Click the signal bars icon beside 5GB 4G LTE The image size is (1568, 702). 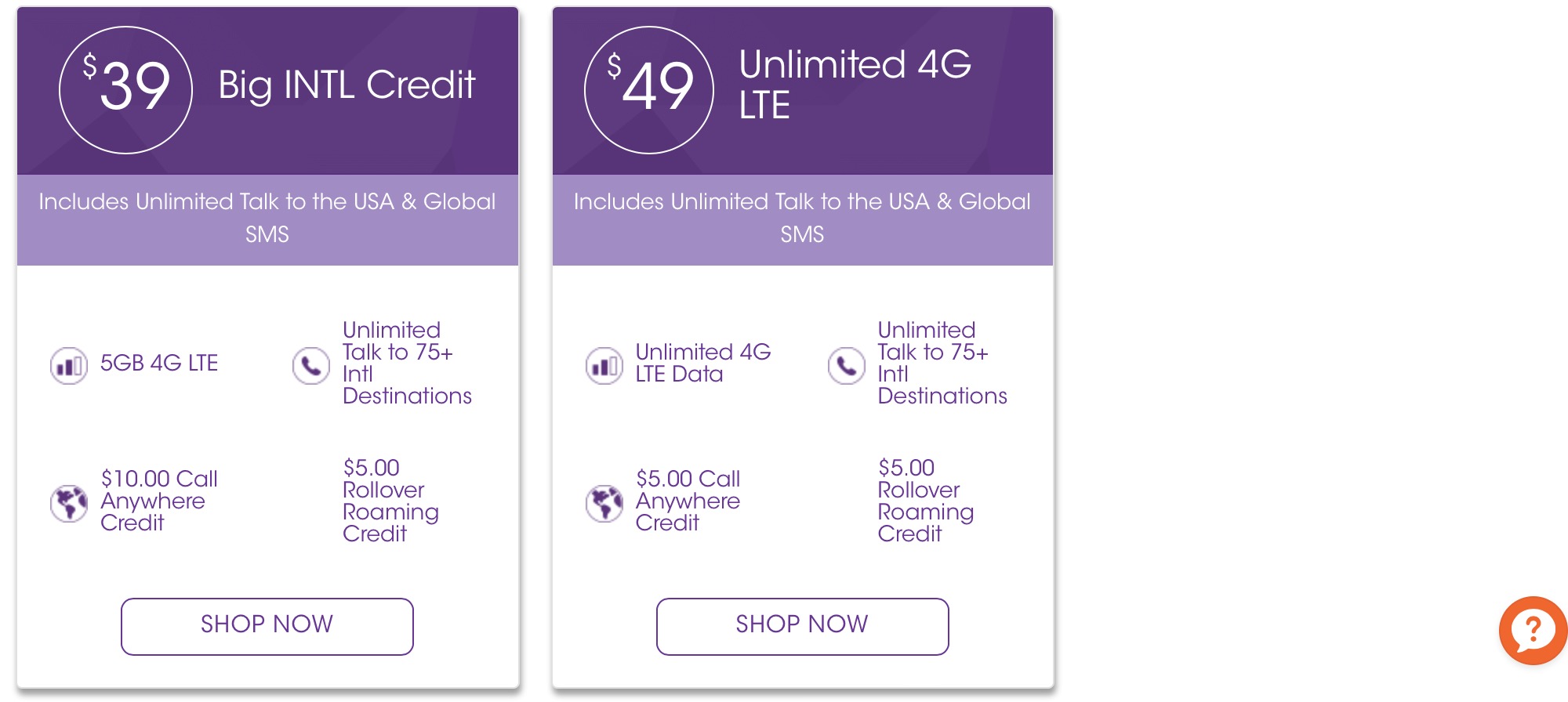pos(69,365)
